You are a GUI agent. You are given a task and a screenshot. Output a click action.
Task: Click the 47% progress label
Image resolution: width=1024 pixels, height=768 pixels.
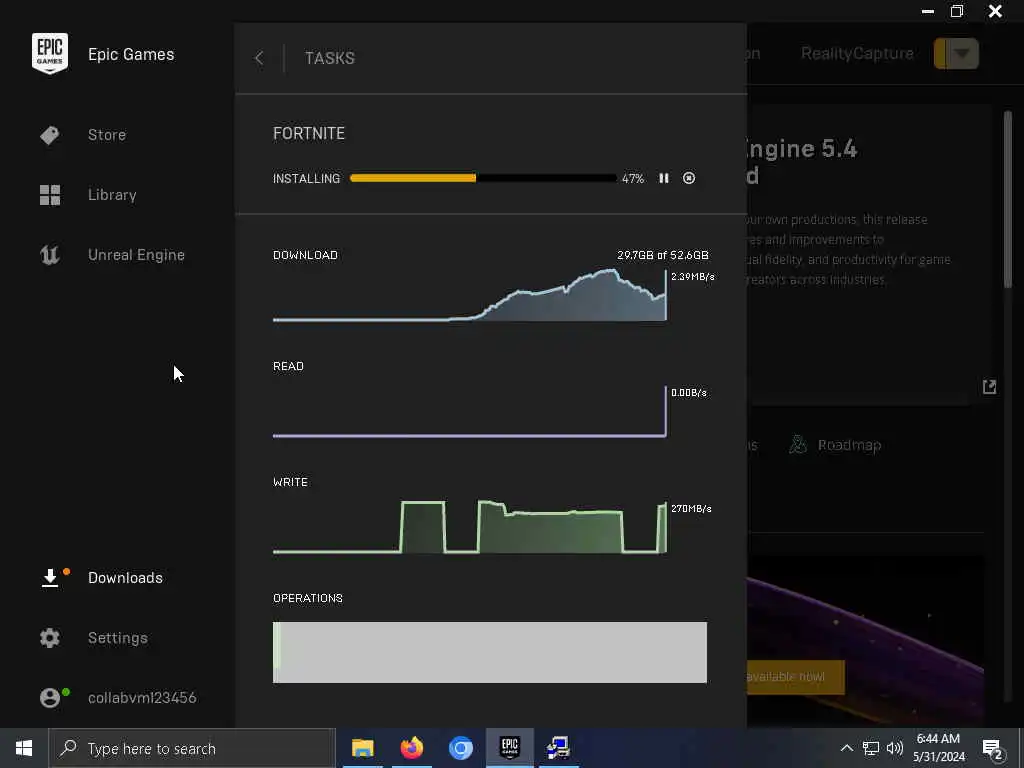pos(633,178)
